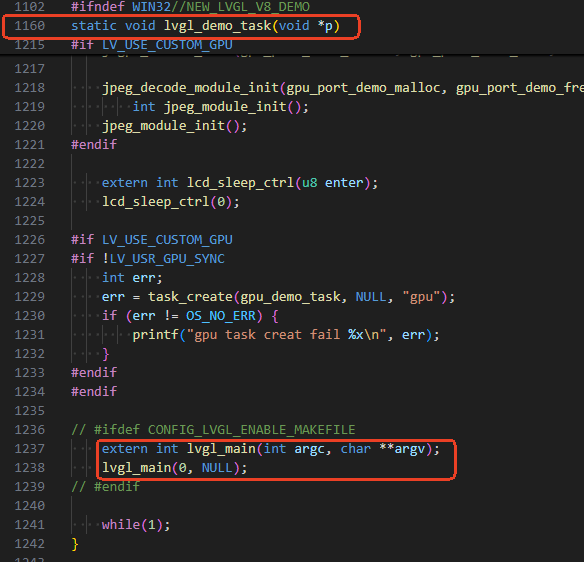Click line number 1237 in gutter
Viewport: 584px width, 562px height.
click(x=29, y=449)
